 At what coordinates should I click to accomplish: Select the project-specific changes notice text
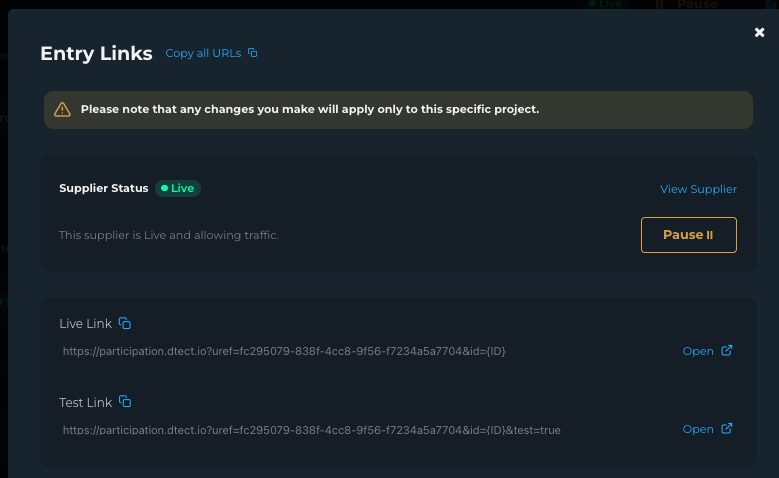(x=310, y=109)
